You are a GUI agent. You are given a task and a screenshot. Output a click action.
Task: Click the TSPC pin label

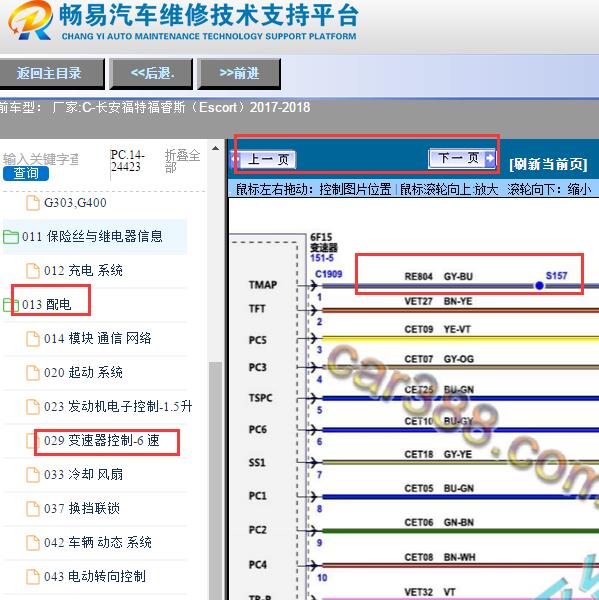click(260, 398)
